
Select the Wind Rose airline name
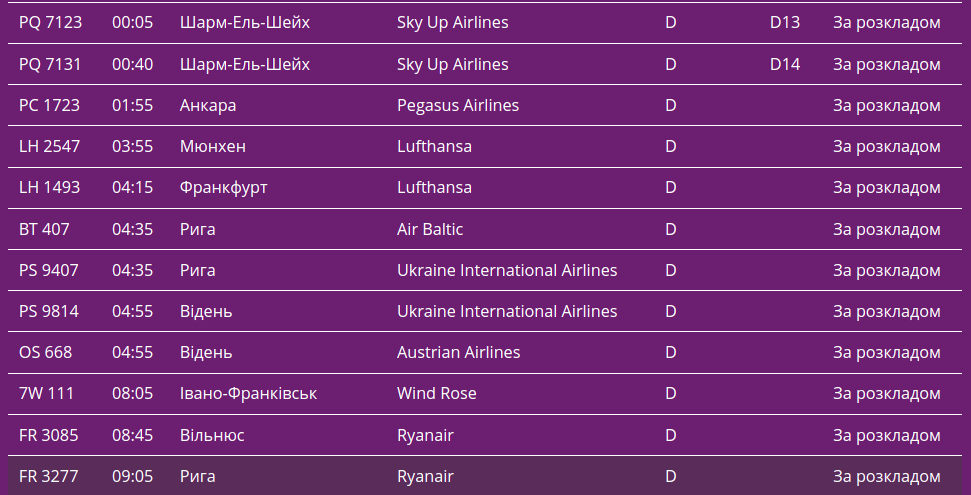(436, 393)
